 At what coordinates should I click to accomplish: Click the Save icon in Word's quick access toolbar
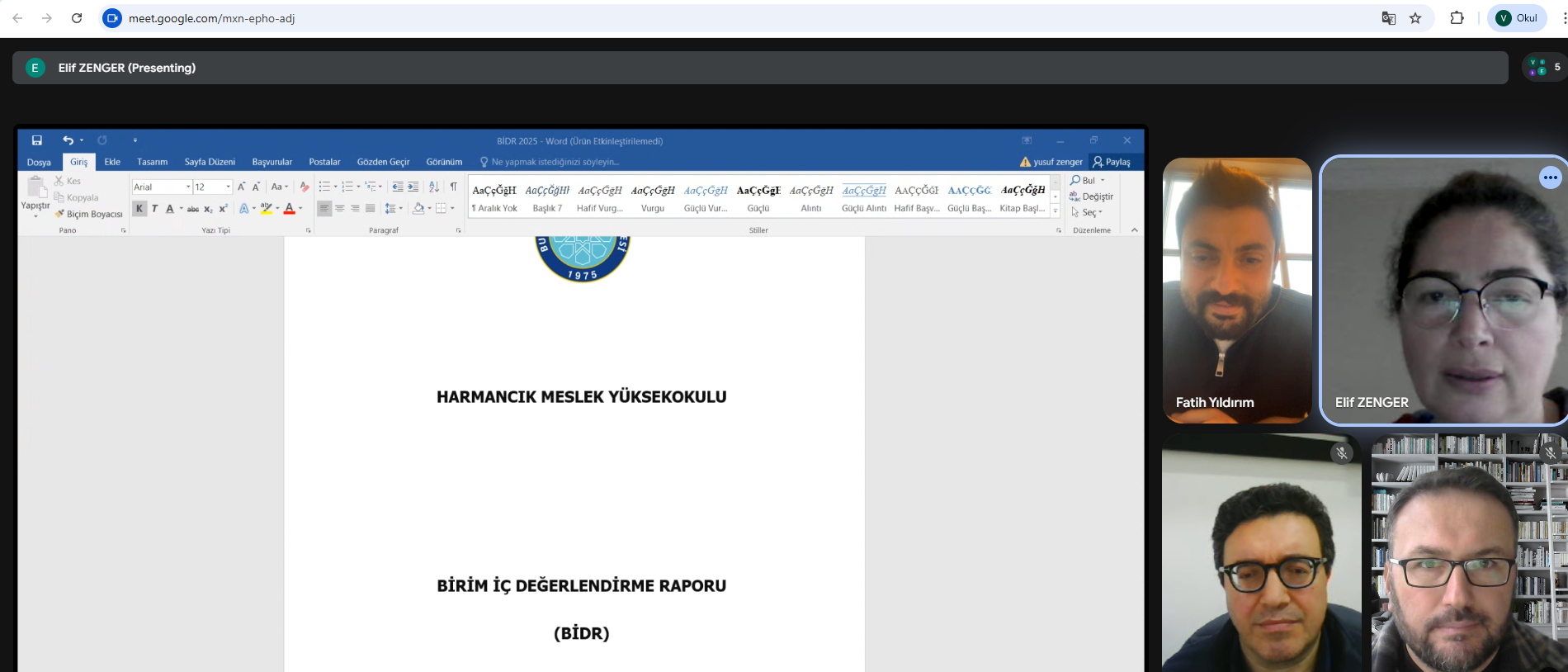[x=37, y=140]
